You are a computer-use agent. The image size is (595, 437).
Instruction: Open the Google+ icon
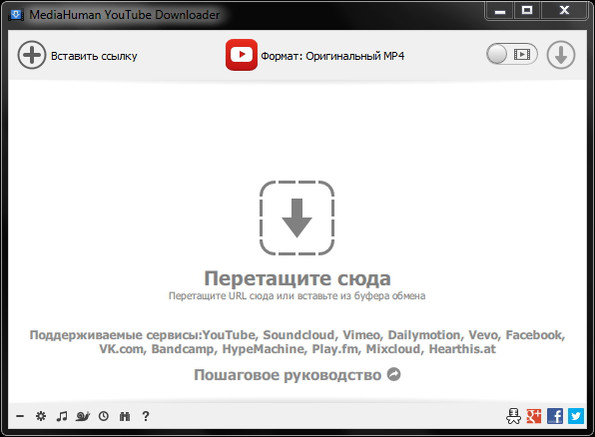[x=534, y=416]
